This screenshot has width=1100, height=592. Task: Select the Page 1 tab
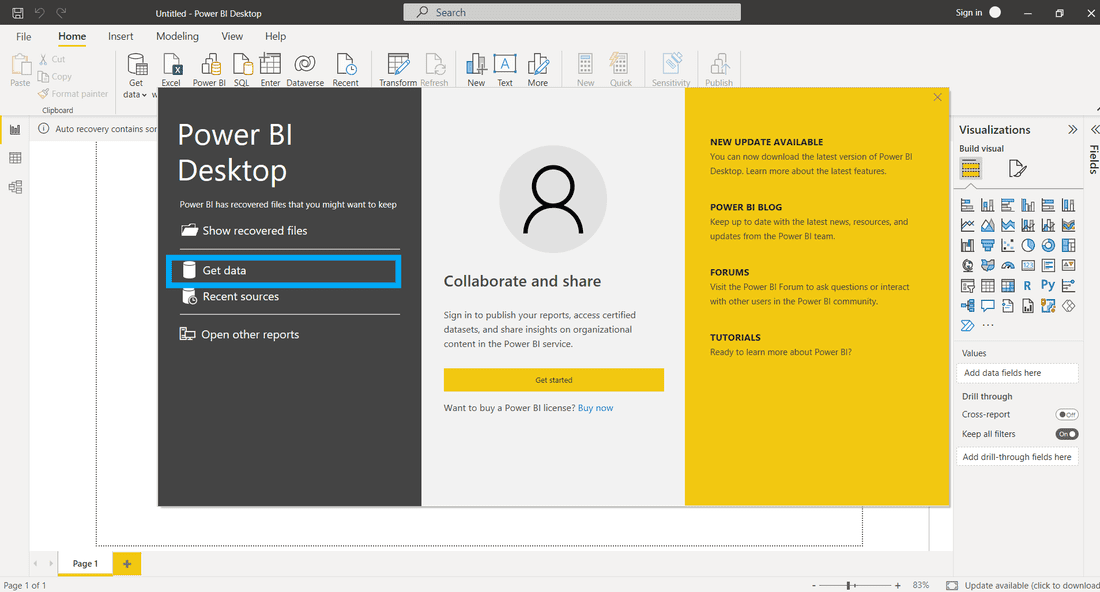click(x=86, y=563)
